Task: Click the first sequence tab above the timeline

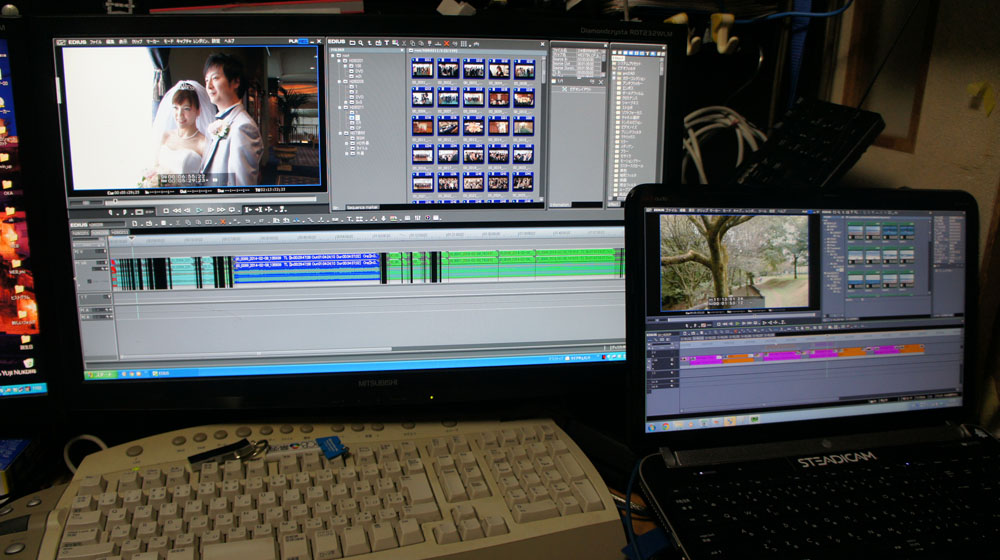Action: (81, 233)
